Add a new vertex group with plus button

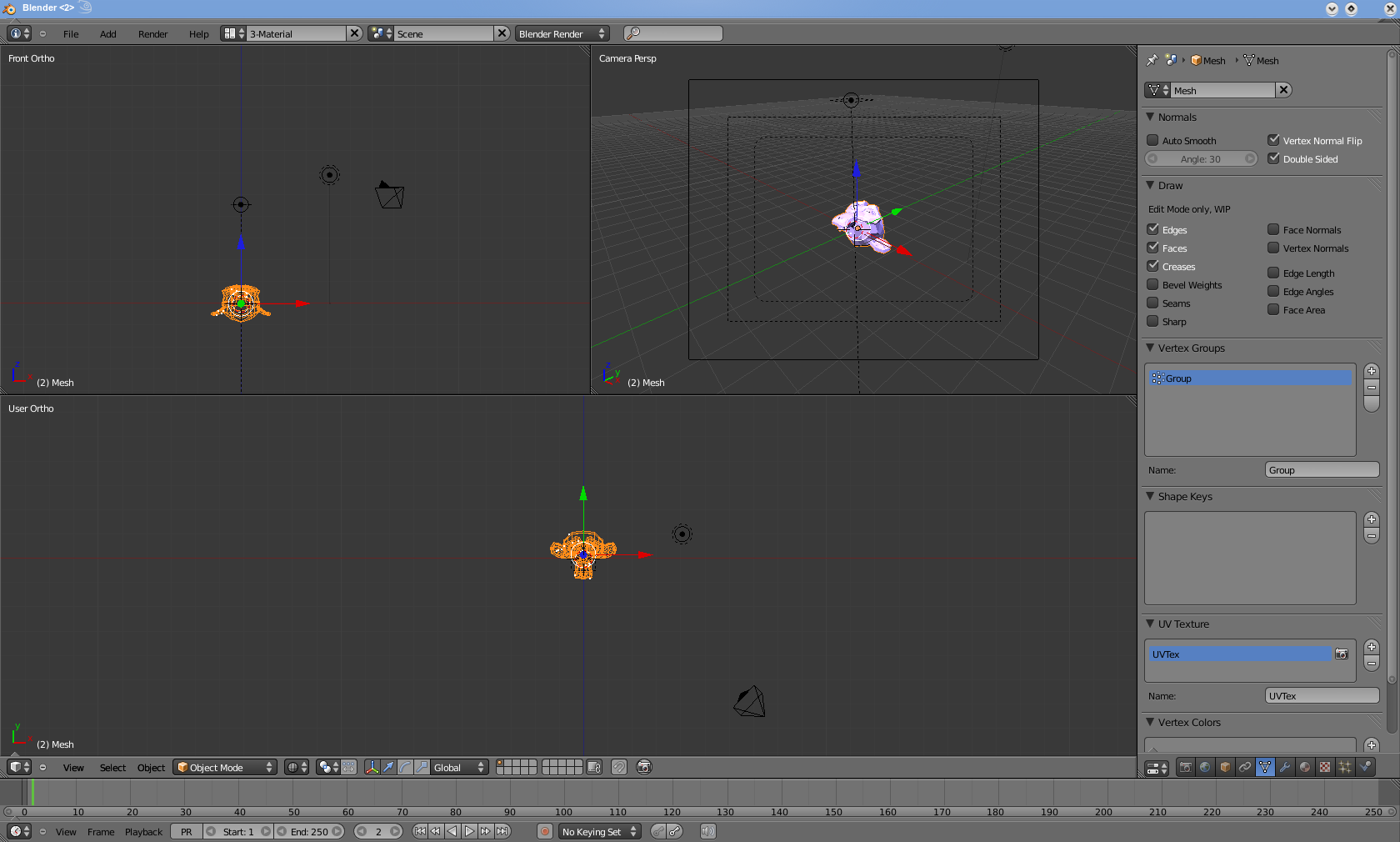pos(1372,371)
